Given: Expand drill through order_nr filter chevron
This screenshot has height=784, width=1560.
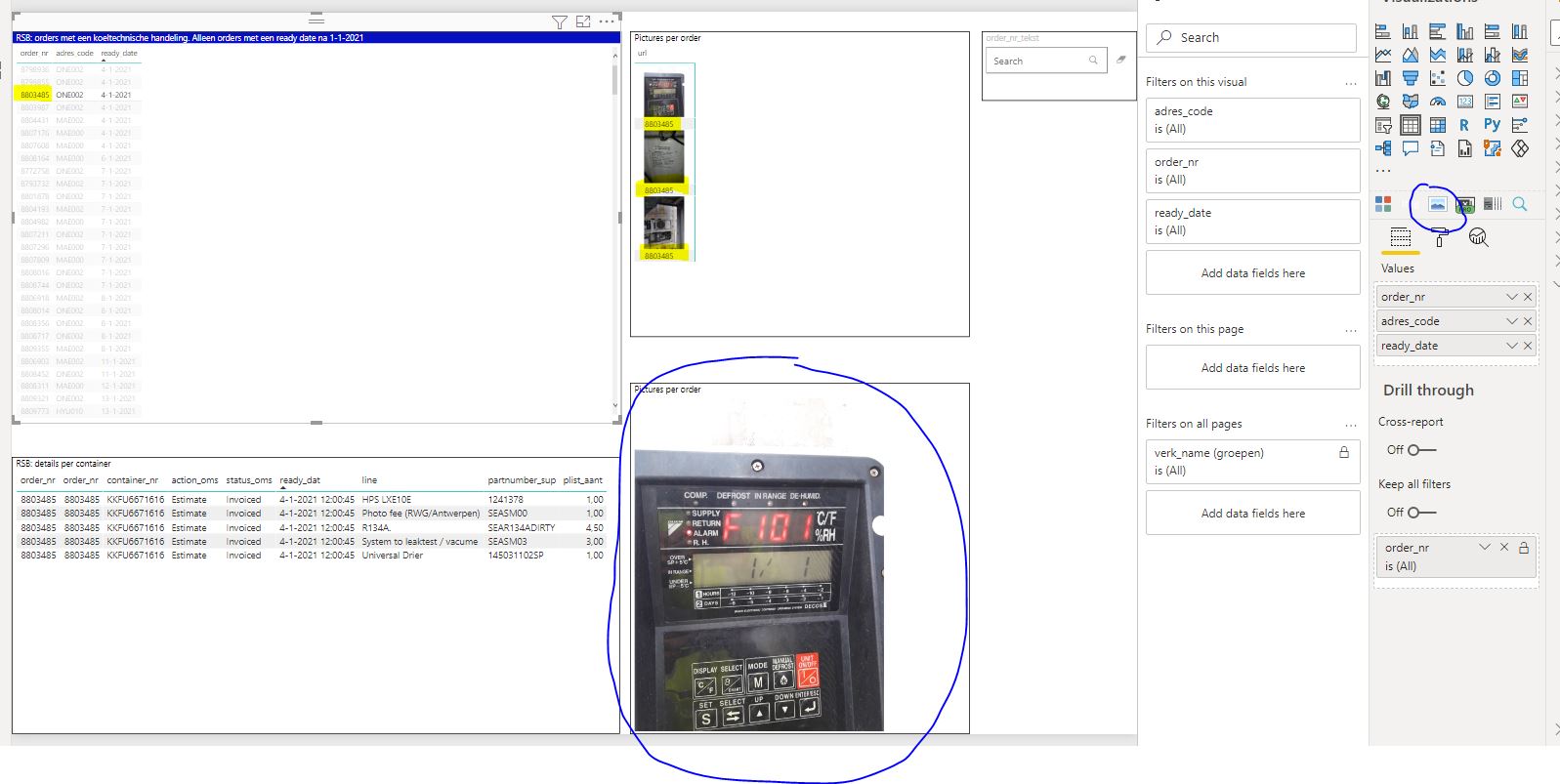Looking at the screenshot, I should [1485, 547].
